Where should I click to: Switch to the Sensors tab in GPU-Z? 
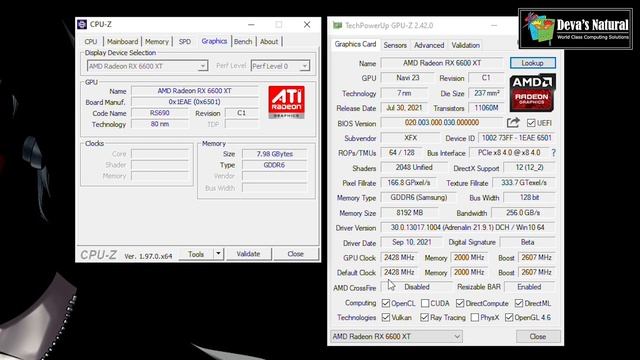395,45
